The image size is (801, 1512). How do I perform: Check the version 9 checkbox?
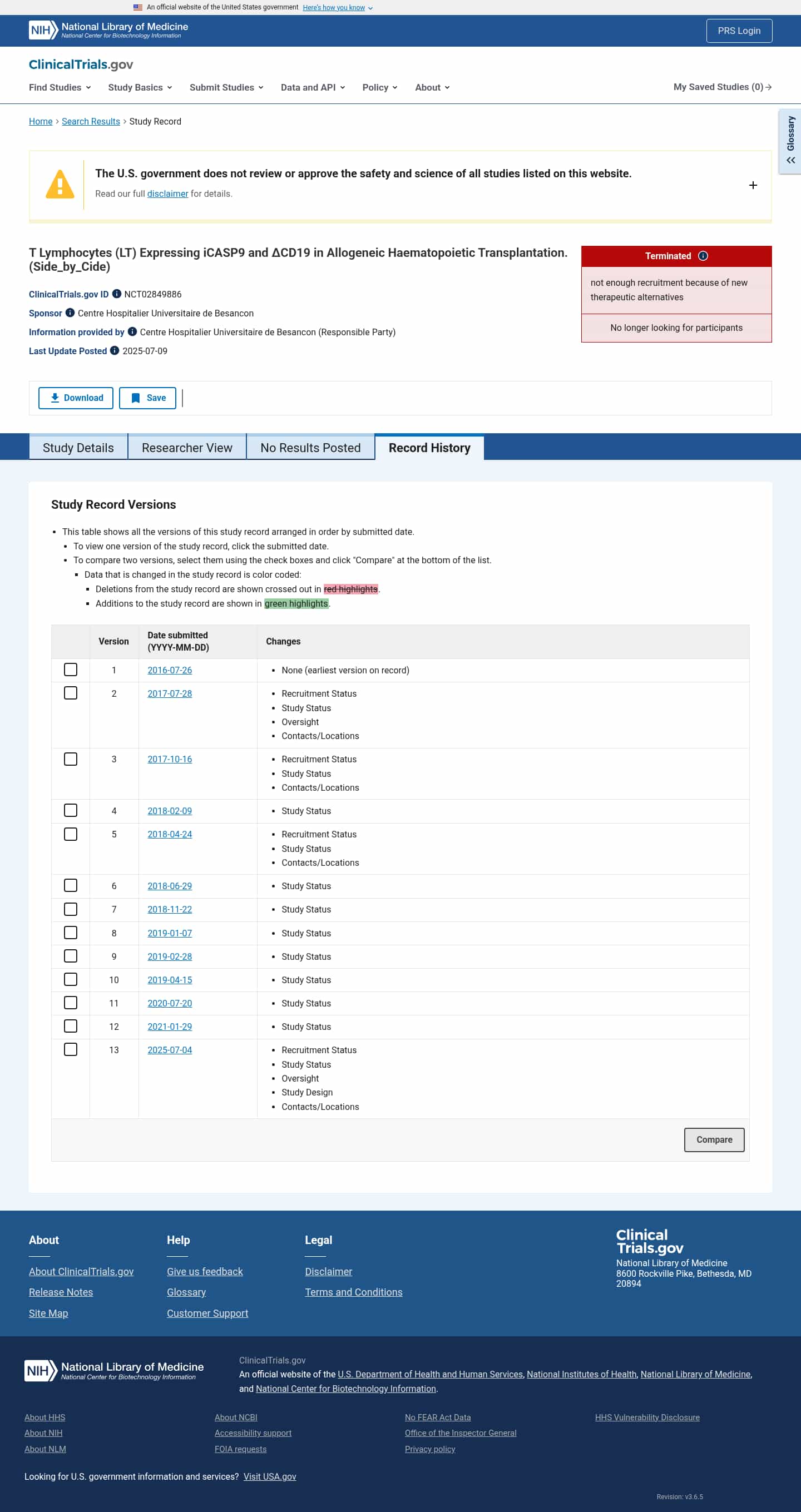point(71,956)
